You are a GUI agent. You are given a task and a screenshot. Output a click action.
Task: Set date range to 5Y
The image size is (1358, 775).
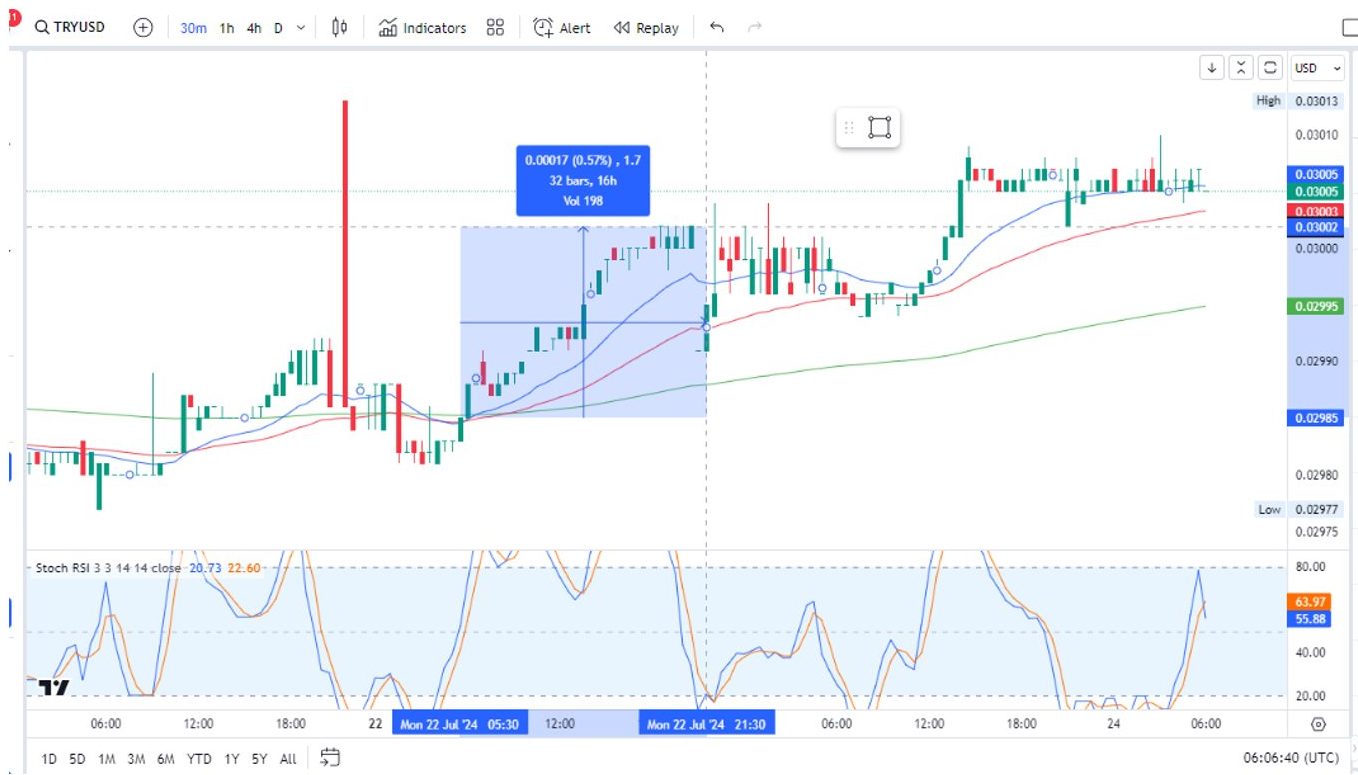259,759
